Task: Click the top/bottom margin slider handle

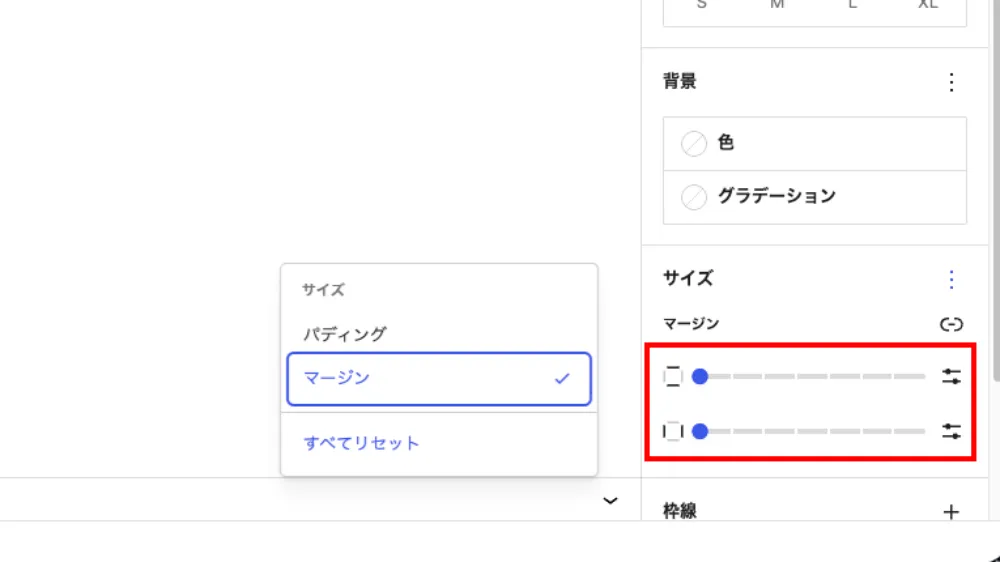Action: pyautogui.click(x=700, y=377)
